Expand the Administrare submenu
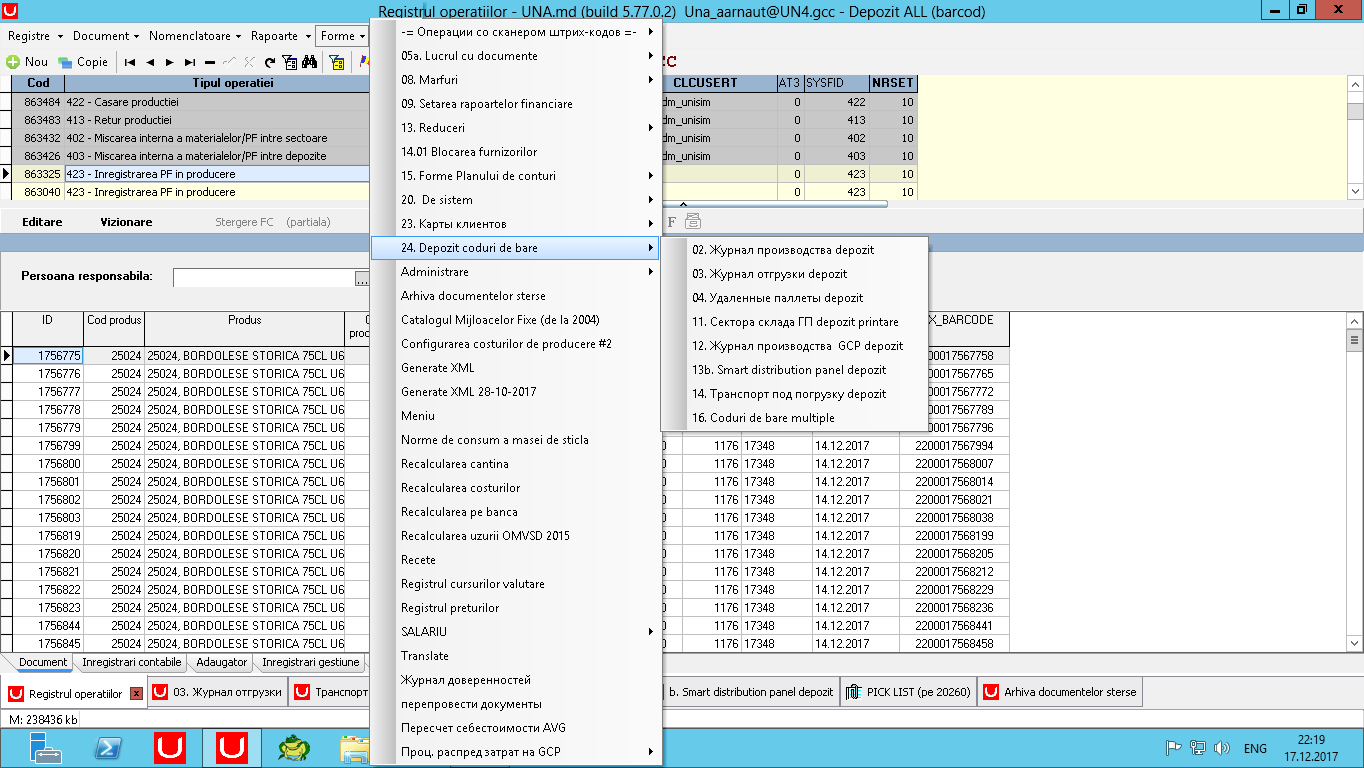This screenshot has width=1364, height=768. [x=516, y=272]
